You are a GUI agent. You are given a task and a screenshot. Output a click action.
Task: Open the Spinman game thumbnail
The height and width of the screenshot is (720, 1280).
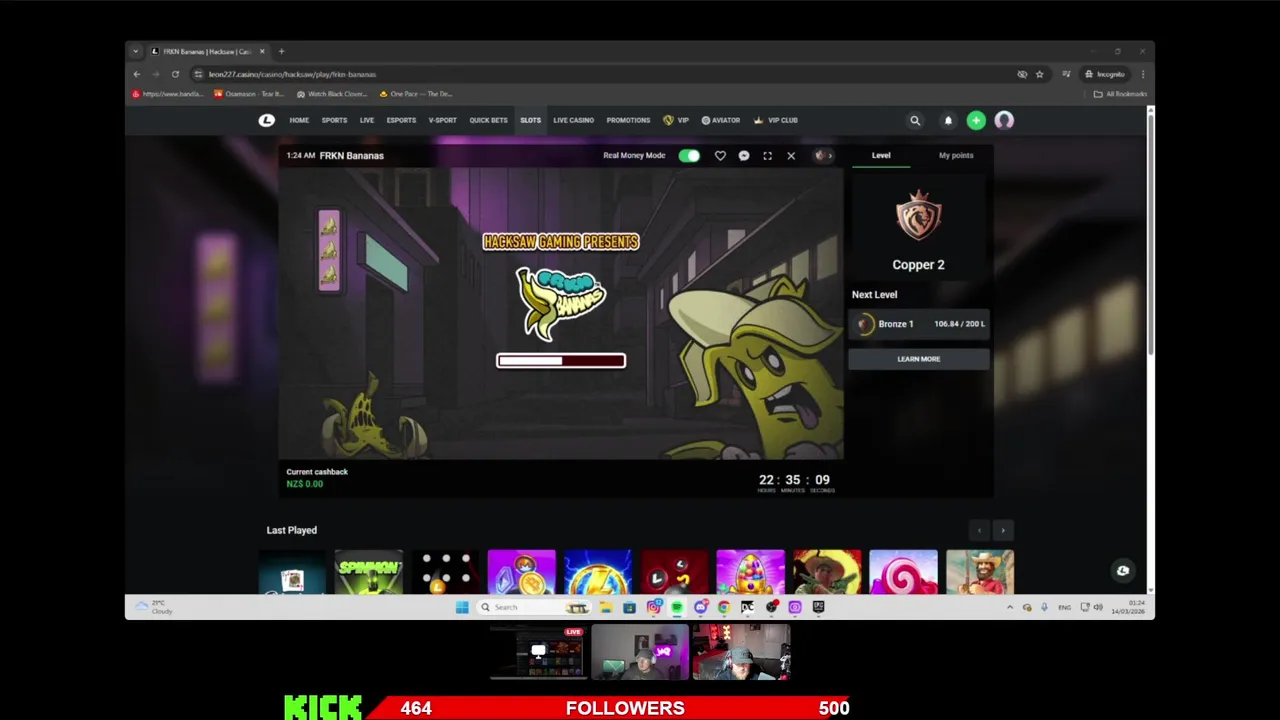[x=369, y=572]
